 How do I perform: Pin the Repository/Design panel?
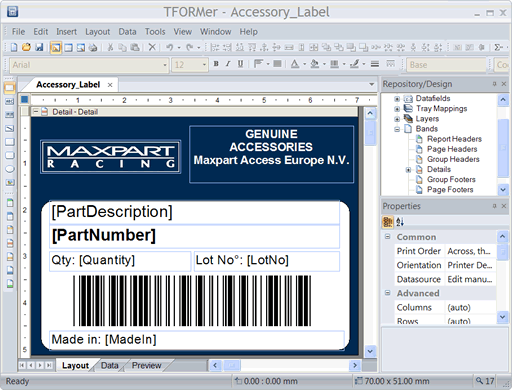tap(495, 84)
